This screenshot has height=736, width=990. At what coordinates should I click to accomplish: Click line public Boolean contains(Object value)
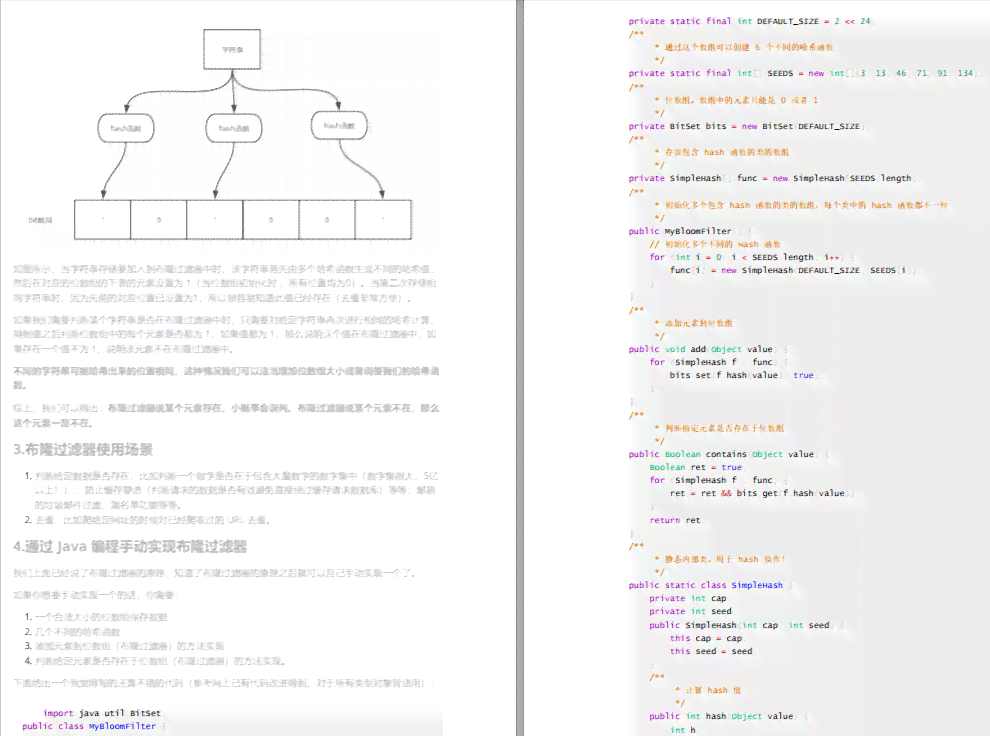pos(729,454)
